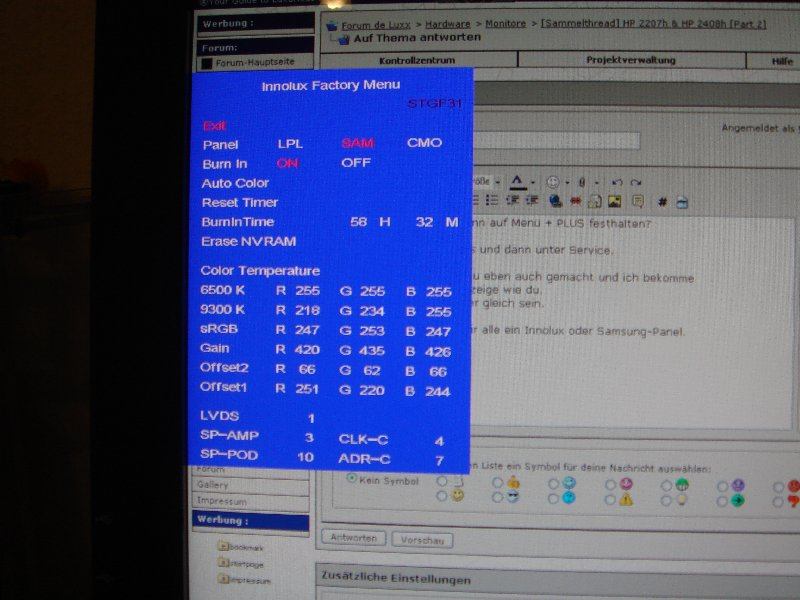Viewport: 800px width, 600px height.
Task: Click the bulleted list icon
Action: tap(492, 201)
